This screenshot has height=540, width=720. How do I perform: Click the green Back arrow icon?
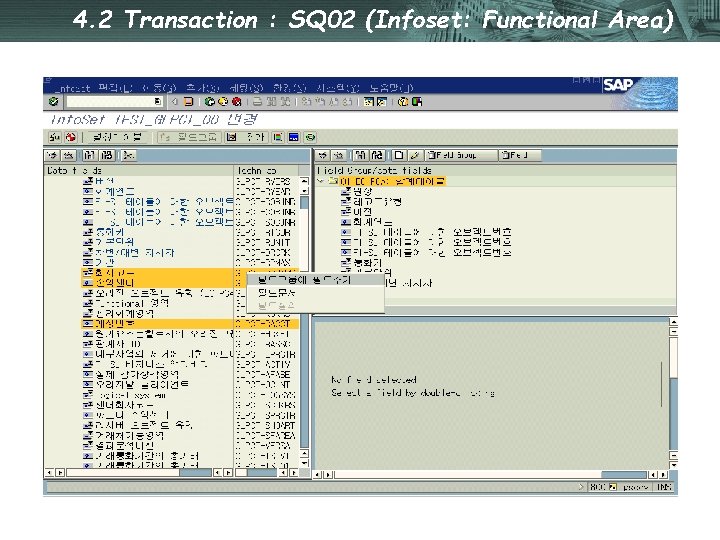point(210,101)
